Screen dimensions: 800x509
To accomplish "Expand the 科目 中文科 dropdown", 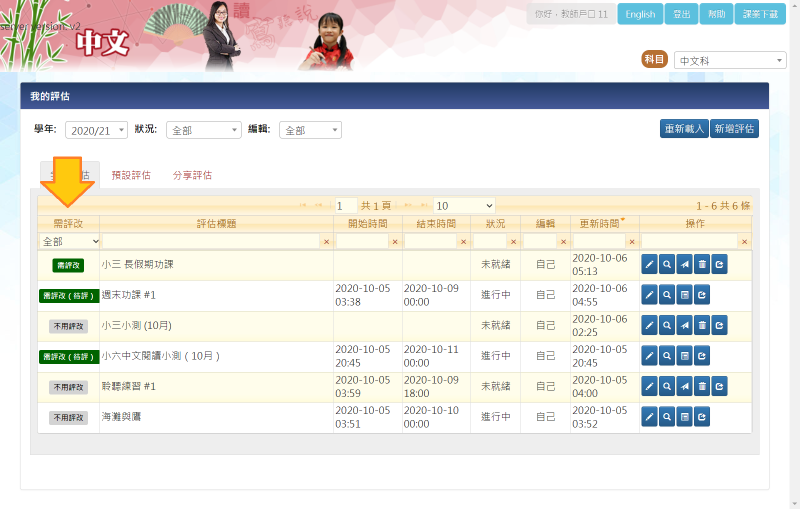I will pos(730,61).
